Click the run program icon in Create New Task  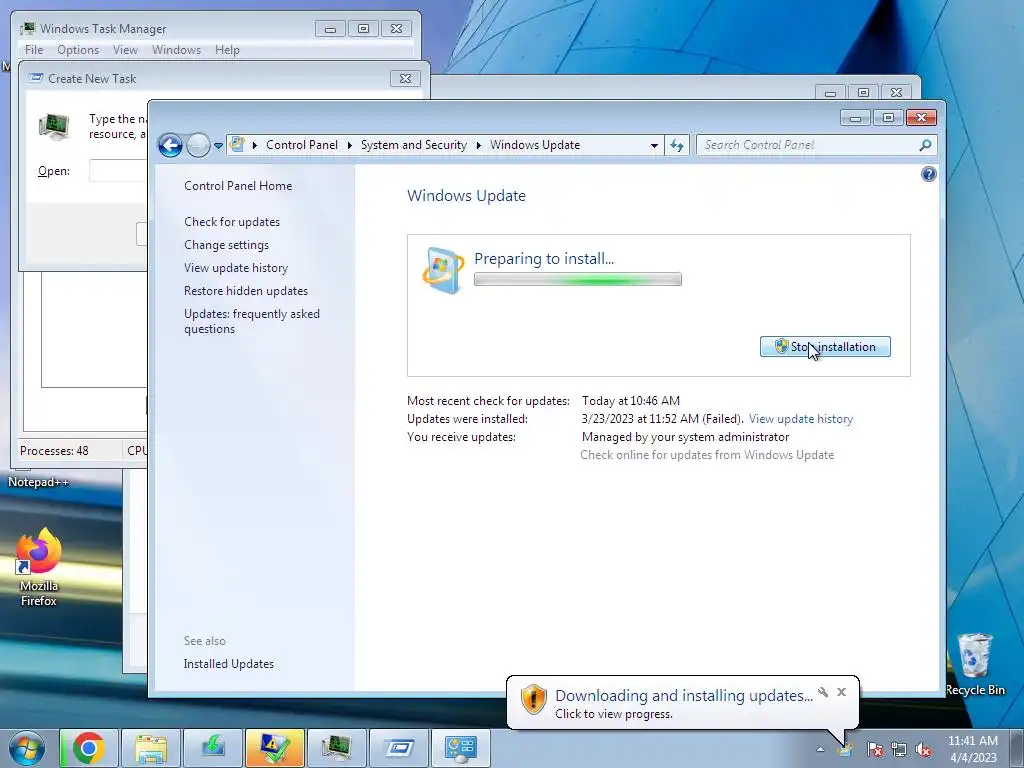tap(54, 127)
